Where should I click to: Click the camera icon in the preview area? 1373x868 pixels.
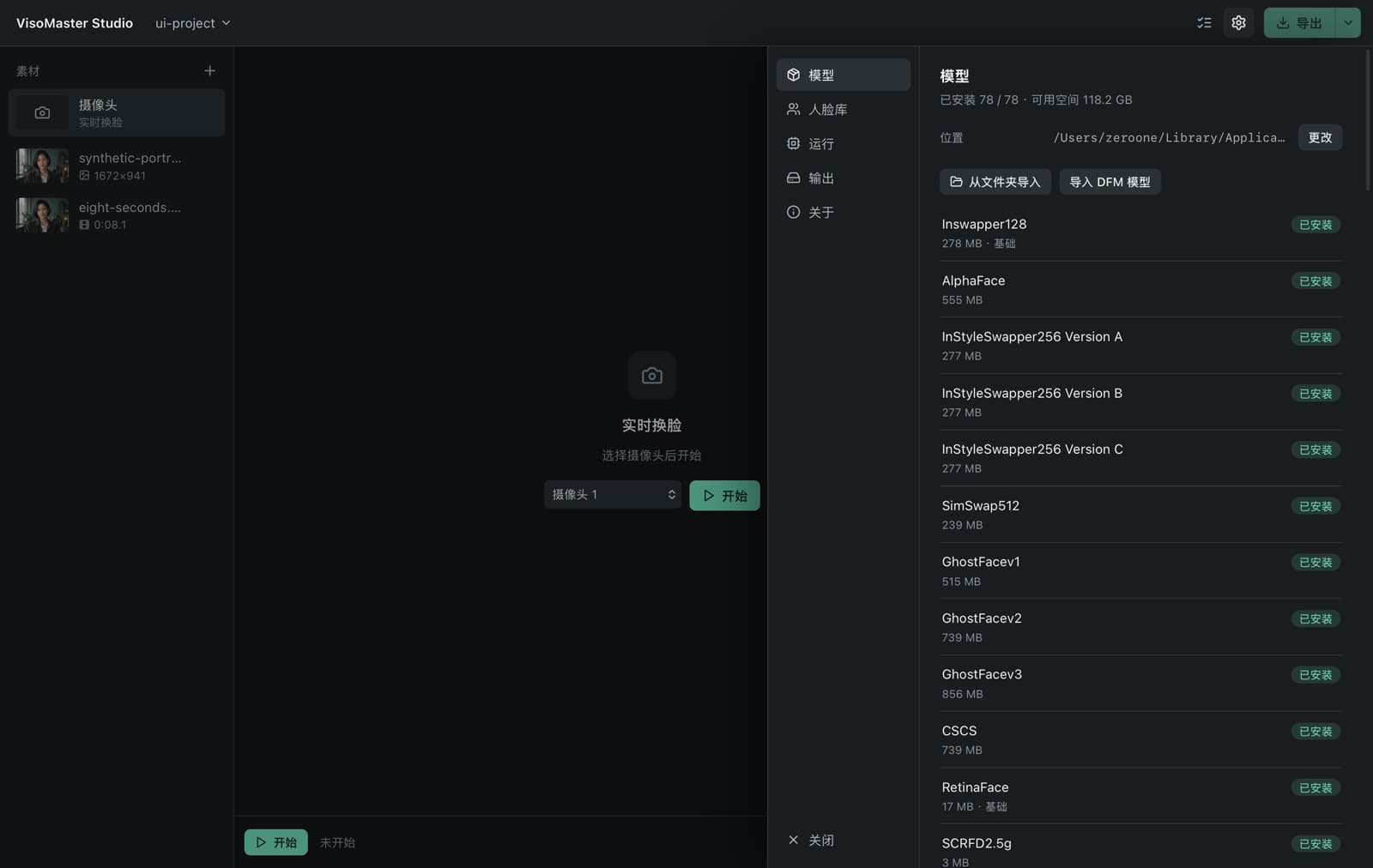(652, 376)
